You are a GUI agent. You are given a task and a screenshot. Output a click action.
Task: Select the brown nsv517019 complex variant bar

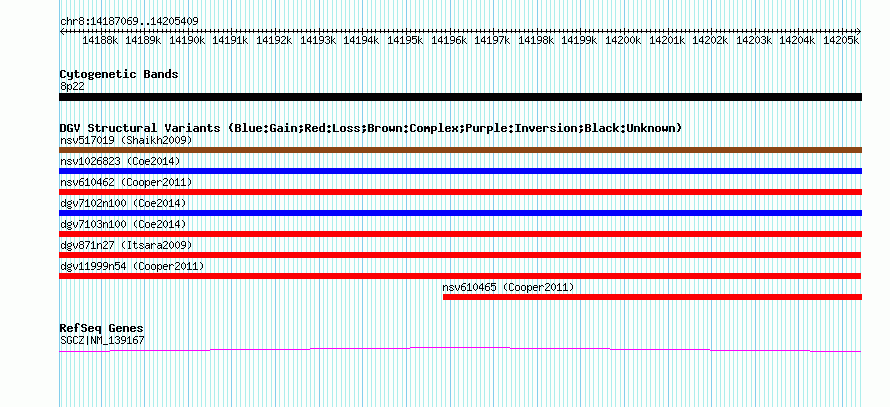(460, 150)
